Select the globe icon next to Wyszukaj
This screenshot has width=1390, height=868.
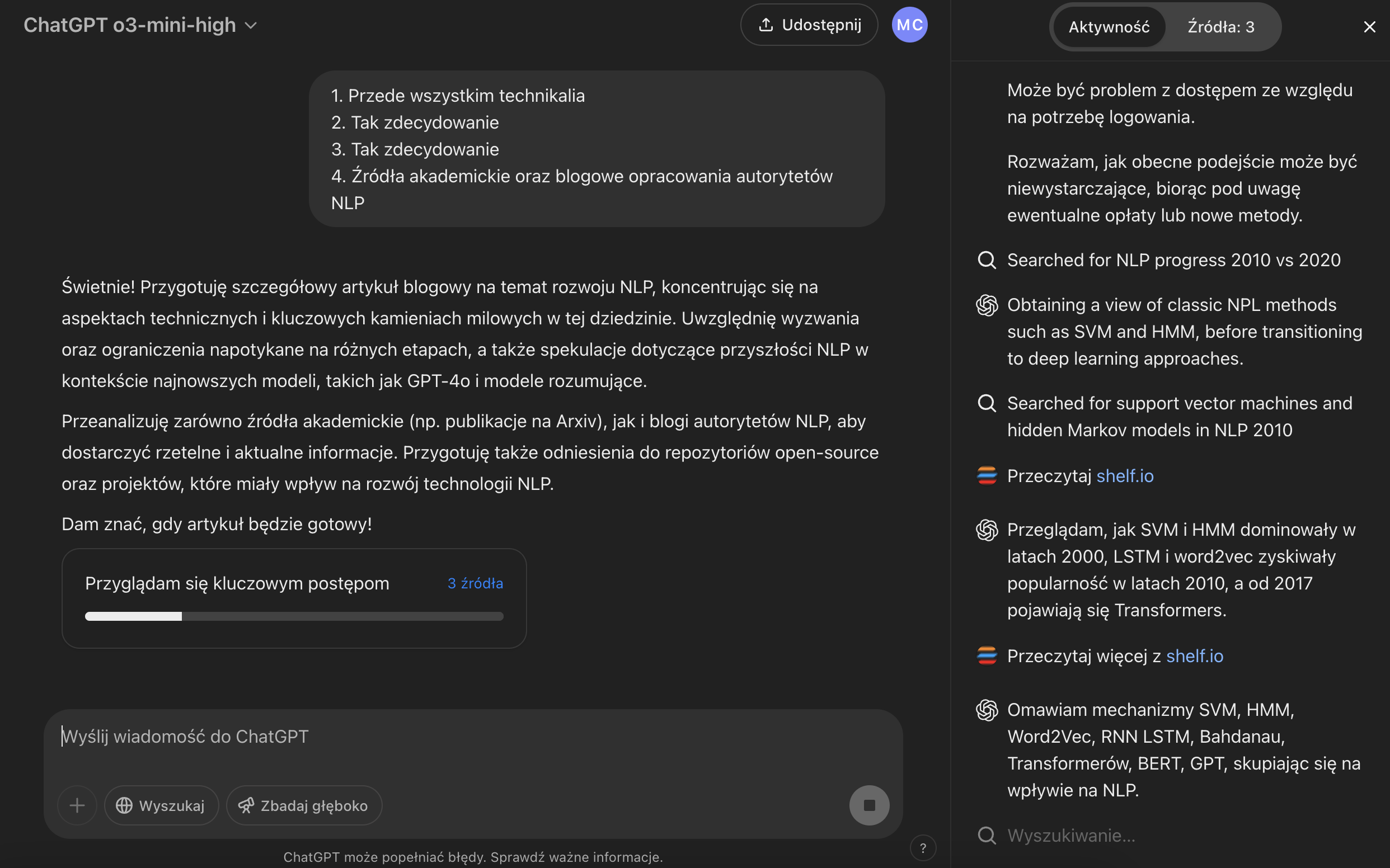coord(124,805)
